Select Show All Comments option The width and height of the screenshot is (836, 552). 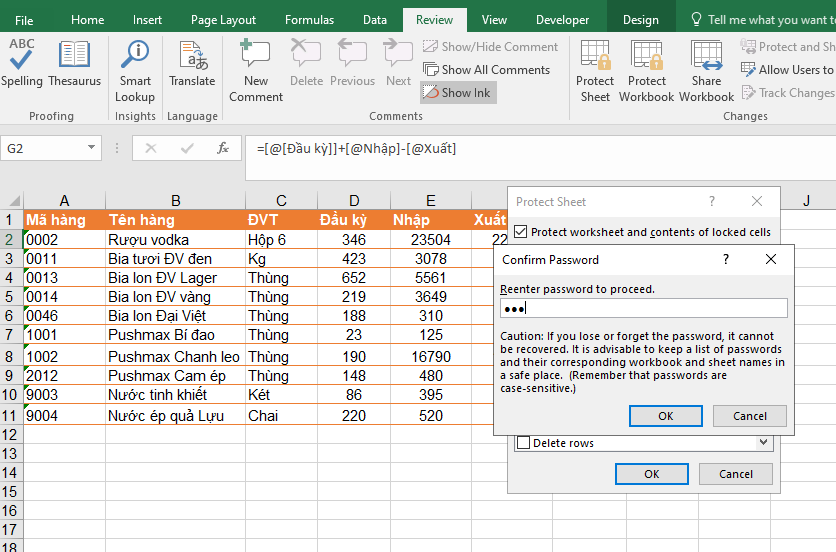(486, 70)
